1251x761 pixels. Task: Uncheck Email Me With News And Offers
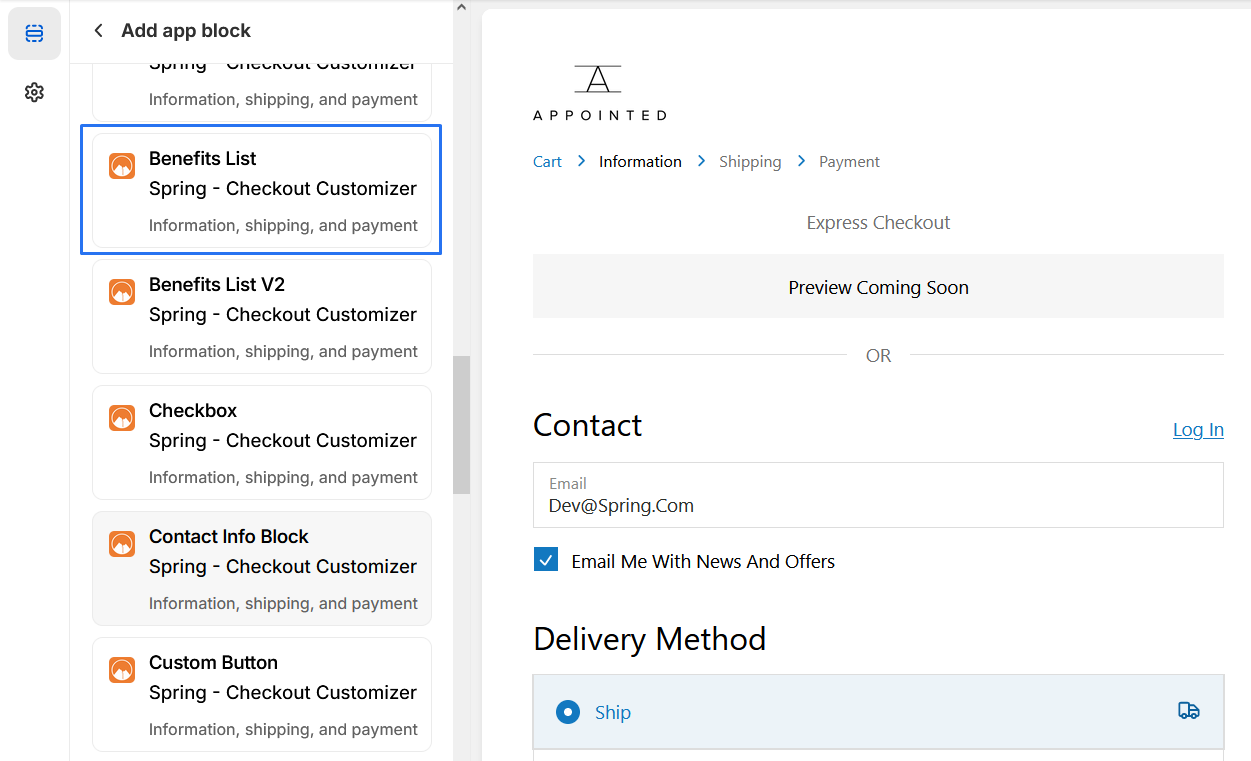pos(546,560)
